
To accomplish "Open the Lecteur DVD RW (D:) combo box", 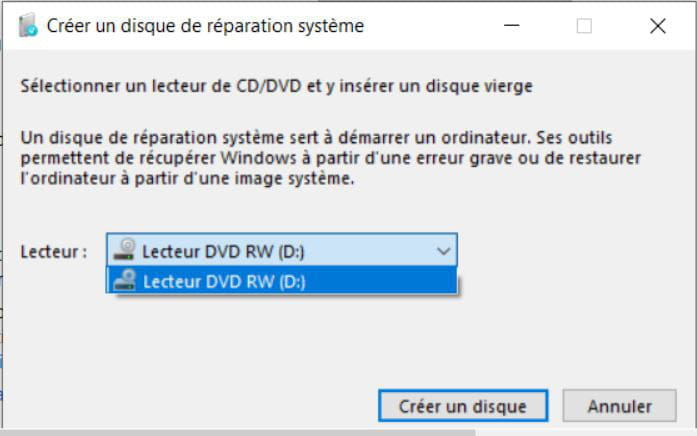I will click(280, 250).
